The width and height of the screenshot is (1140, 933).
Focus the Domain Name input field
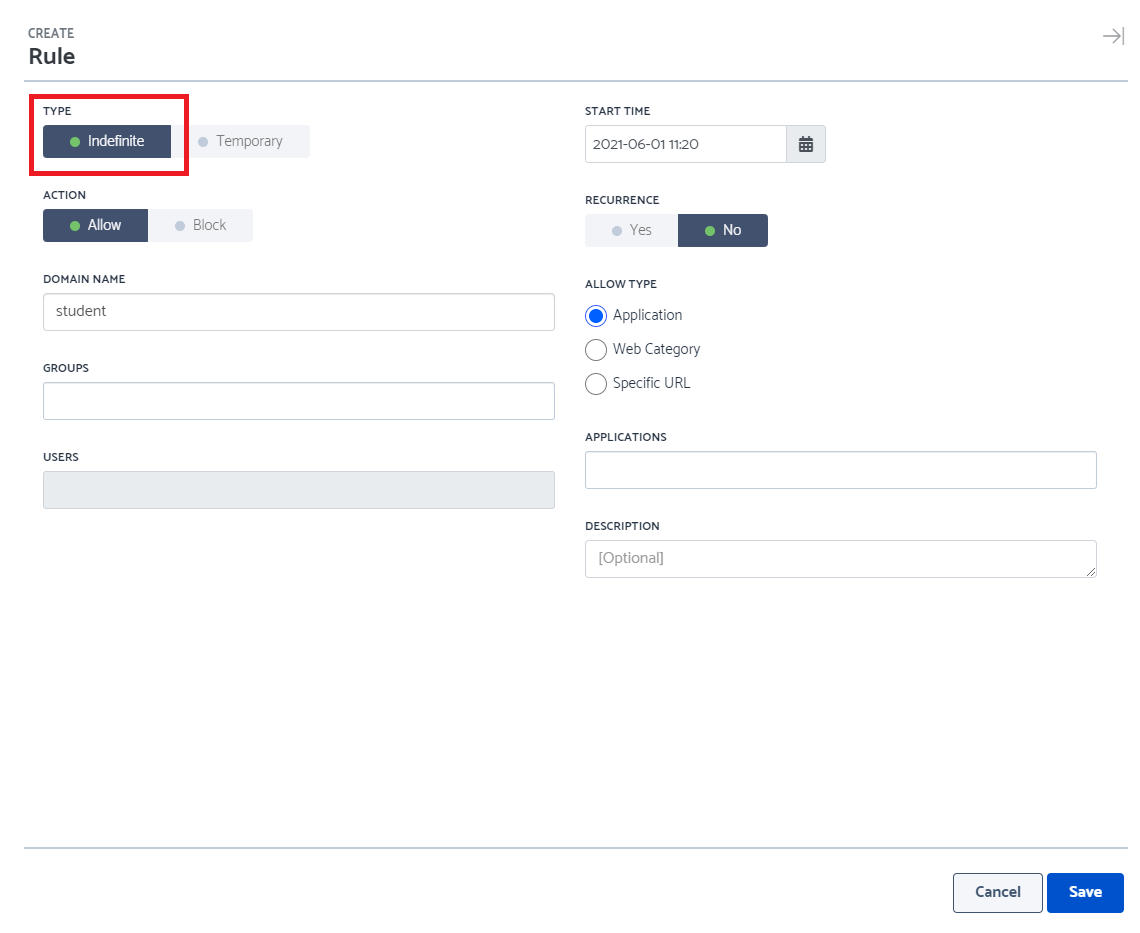299,312
